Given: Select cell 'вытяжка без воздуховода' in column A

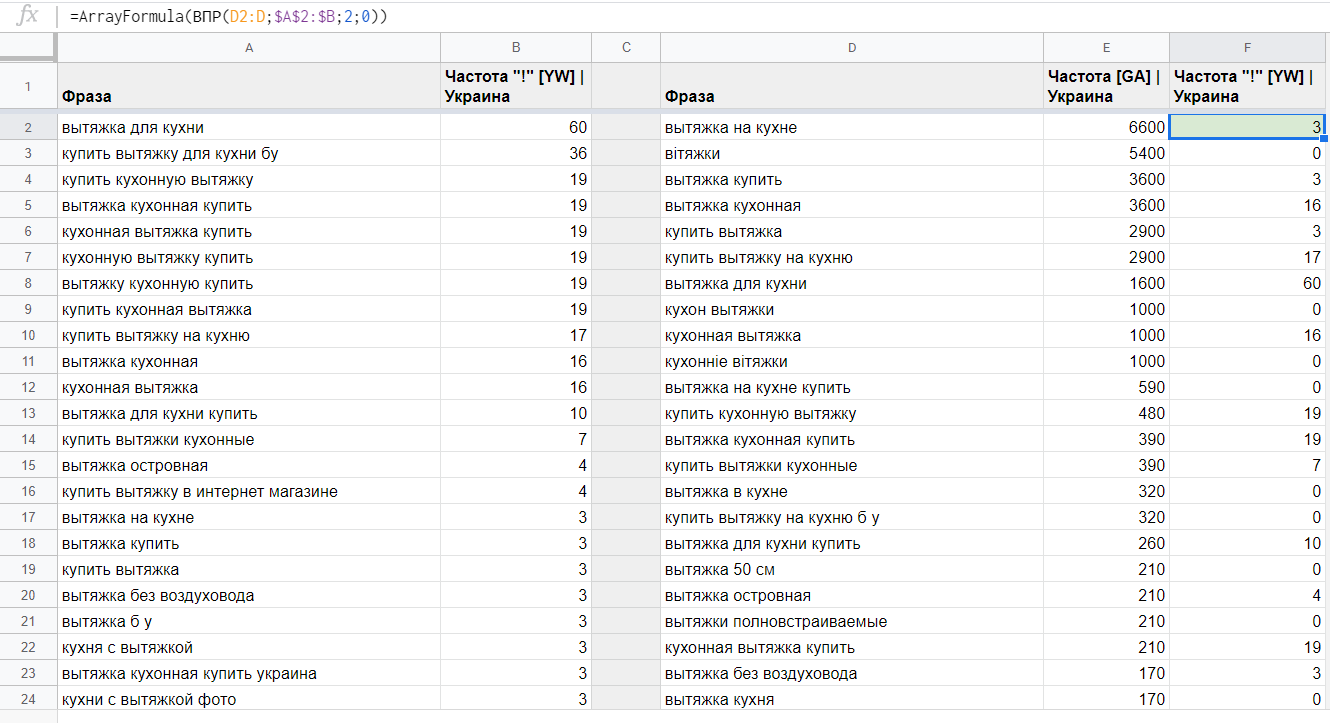Looking at the screenshot, I should coord(249,596).
